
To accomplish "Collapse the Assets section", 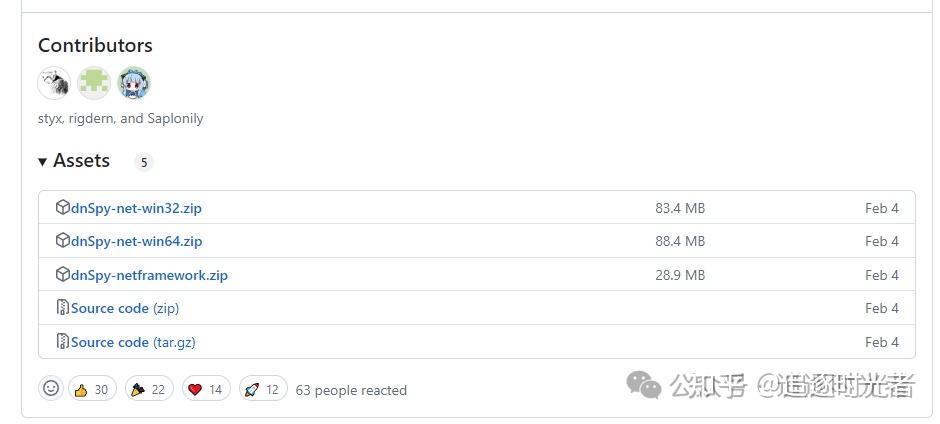I will 43,161.
